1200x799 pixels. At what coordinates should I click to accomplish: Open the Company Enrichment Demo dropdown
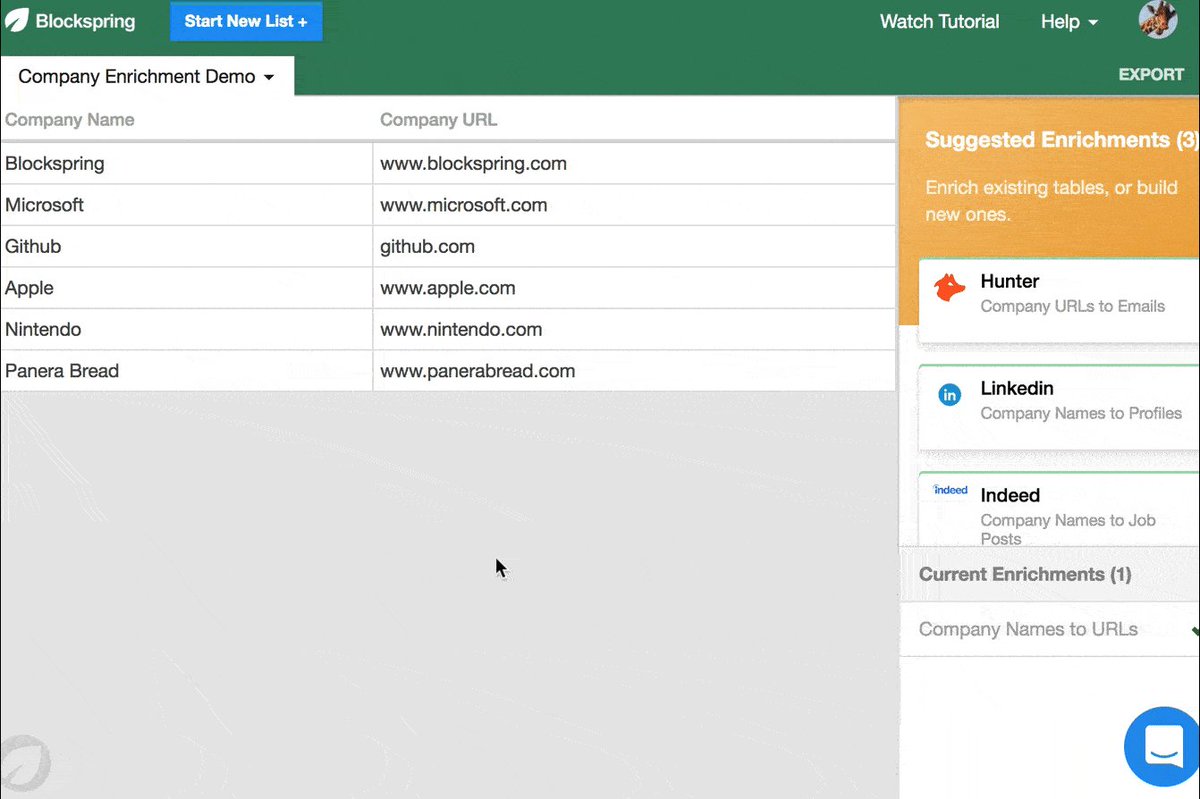[x=146, y=77]
